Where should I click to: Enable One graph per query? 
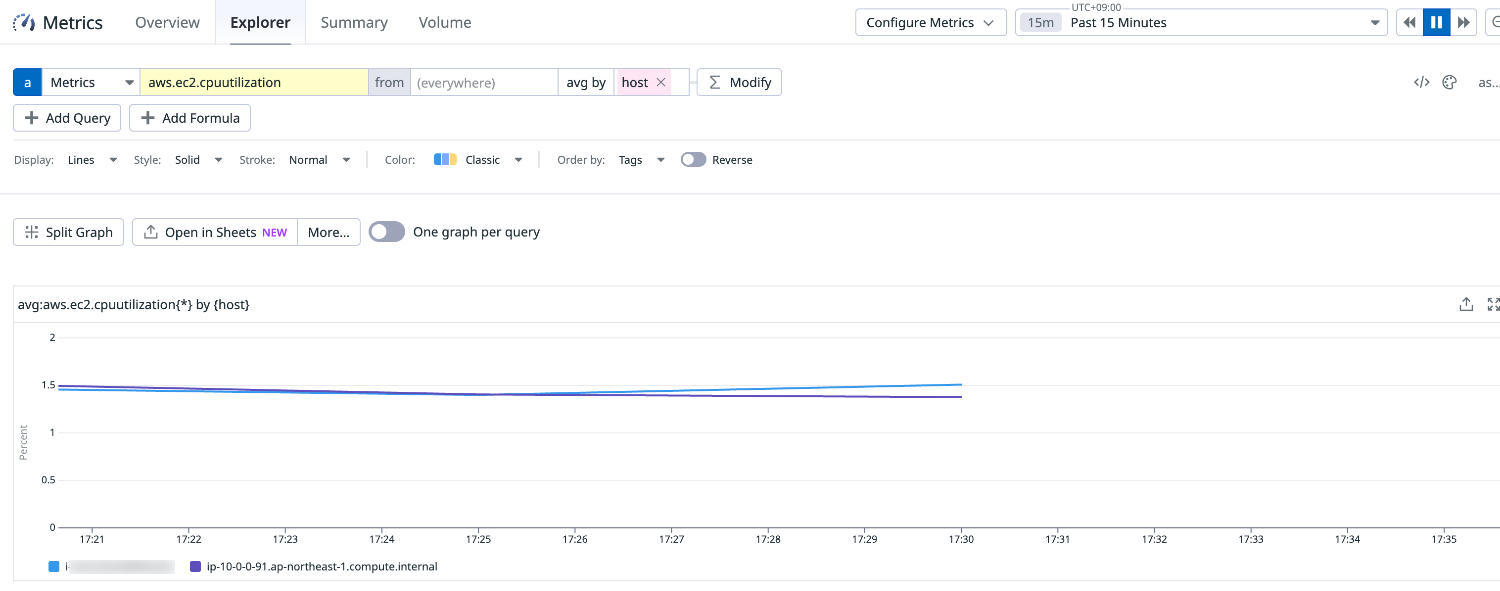click(x=386, y=232)
